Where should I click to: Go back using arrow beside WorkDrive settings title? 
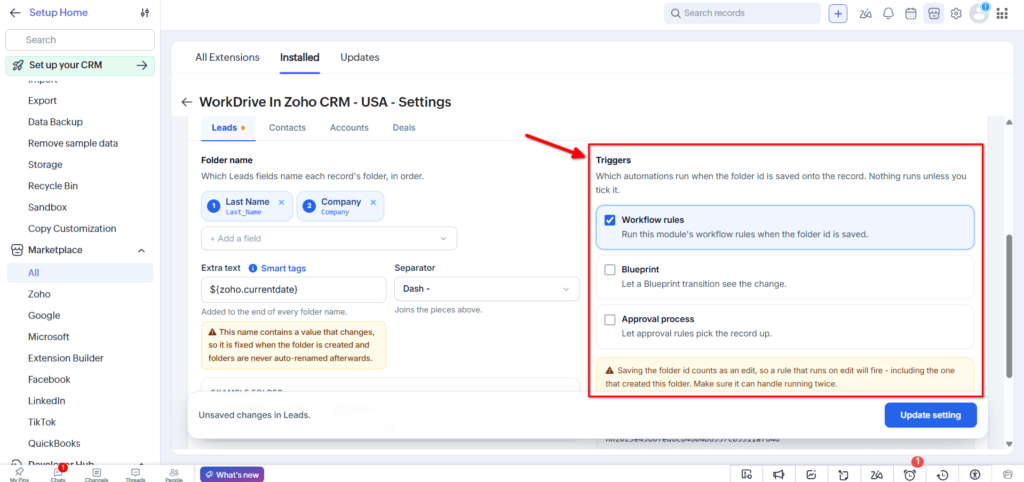coord(187,102)
